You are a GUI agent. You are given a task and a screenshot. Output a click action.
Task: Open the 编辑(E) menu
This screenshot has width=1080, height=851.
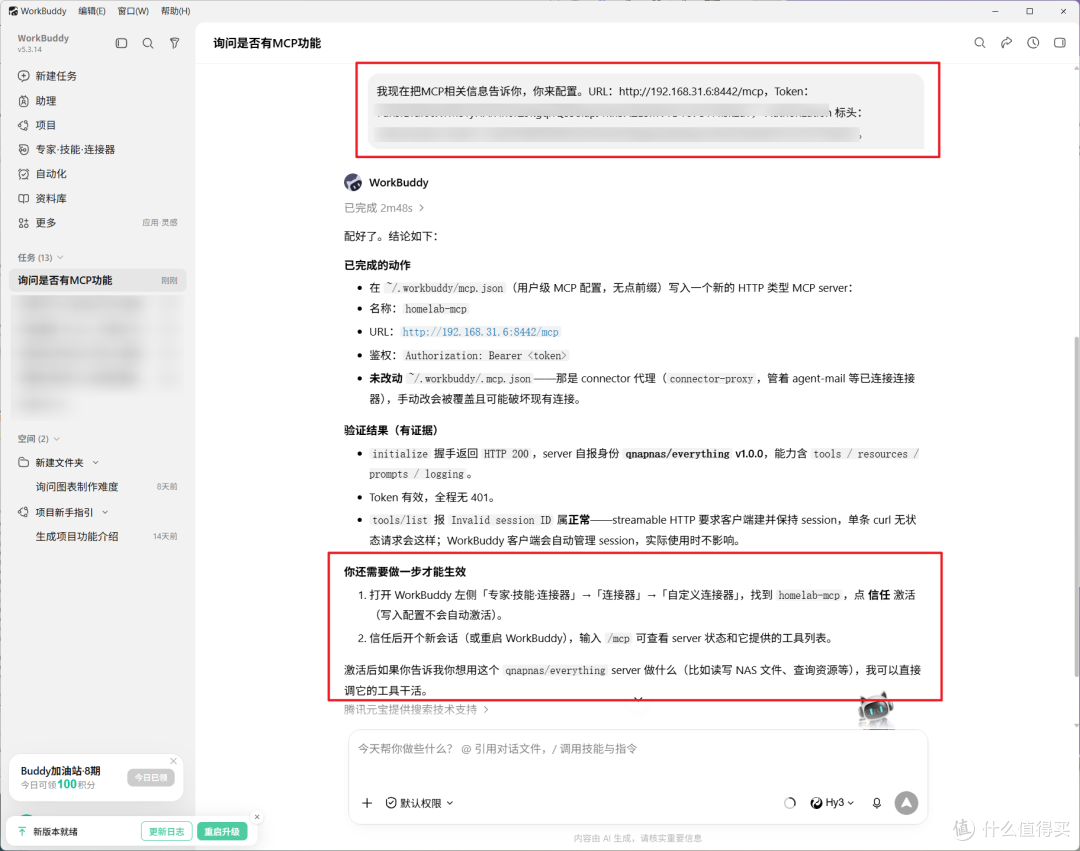[92, 11]
